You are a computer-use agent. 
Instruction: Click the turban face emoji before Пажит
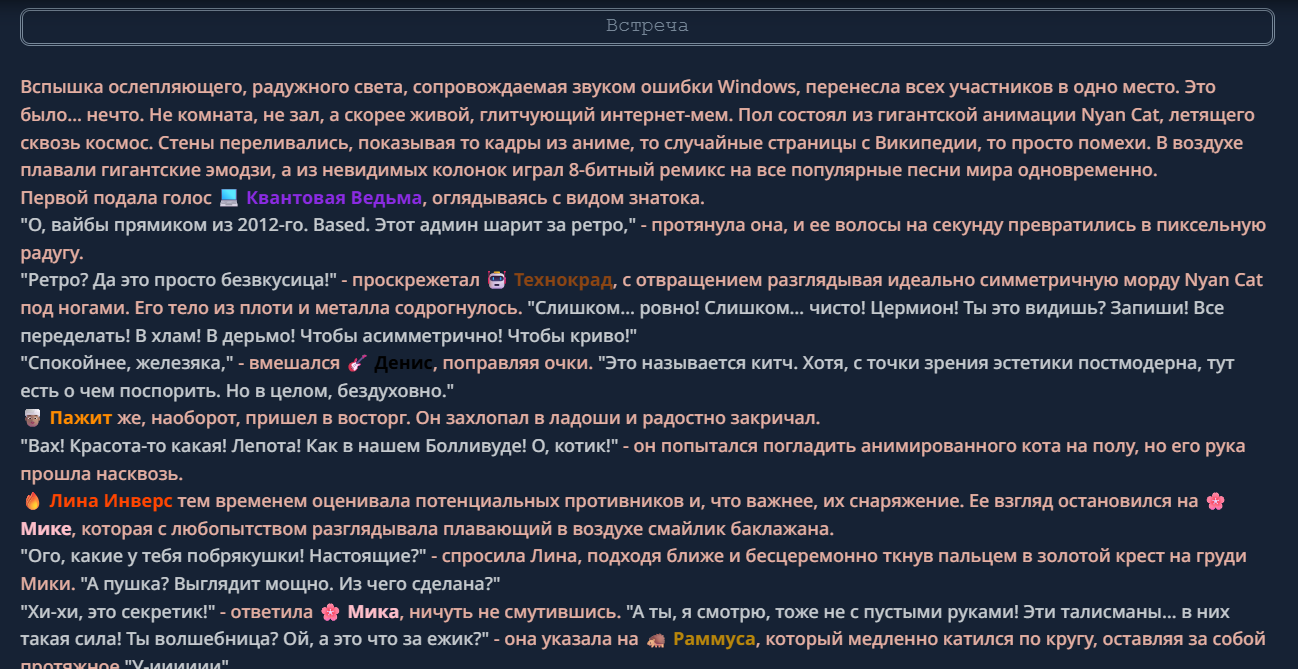pos(31,418)
